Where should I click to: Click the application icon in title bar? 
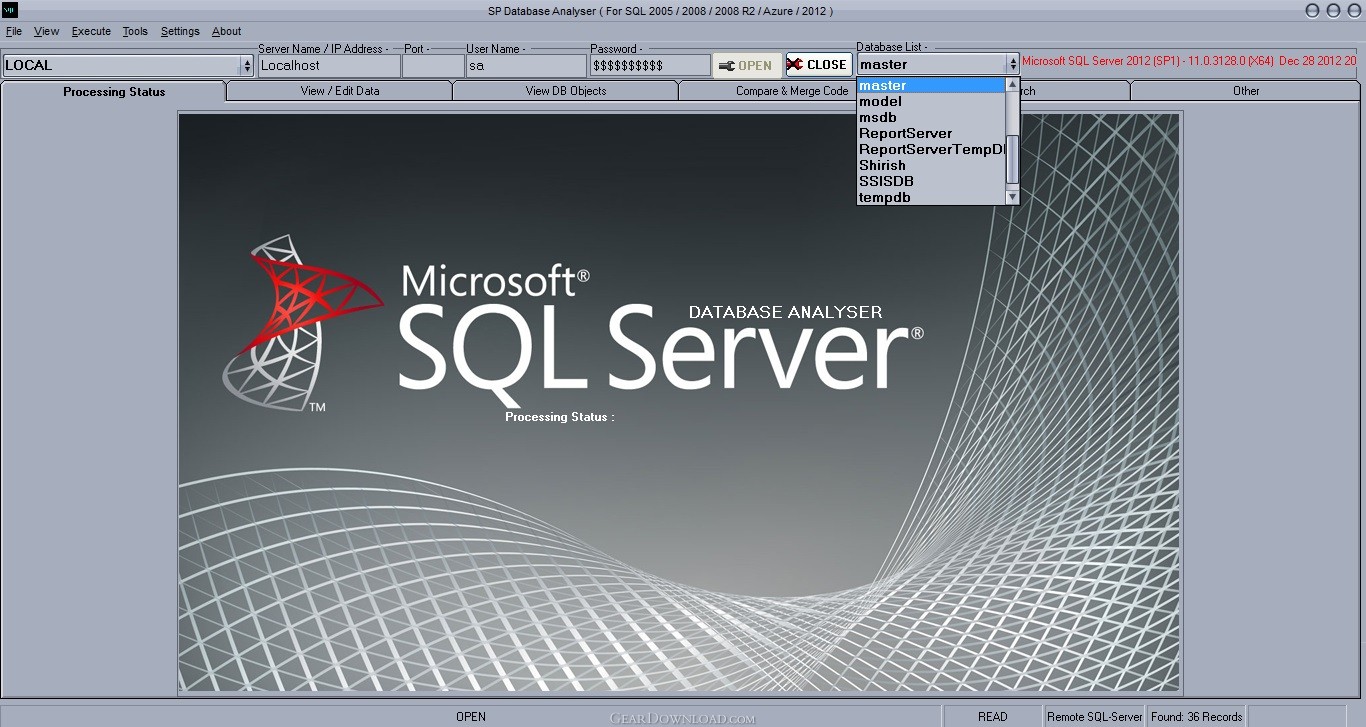[x=11, y=11]
